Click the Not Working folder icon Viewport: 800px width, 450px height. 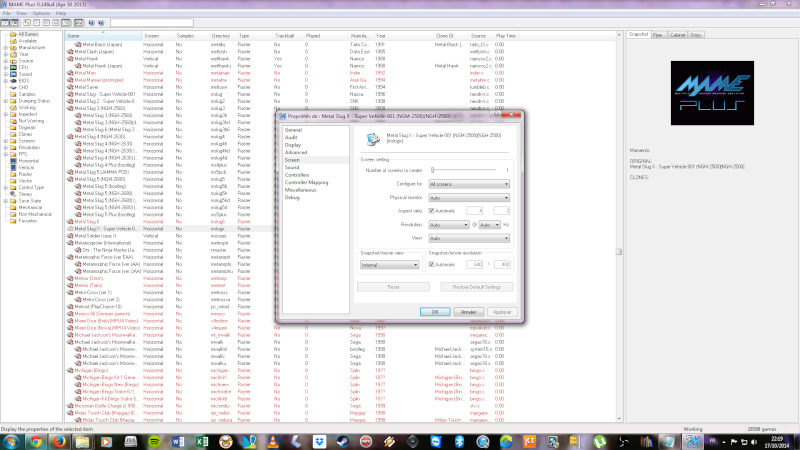click(x=13, y=121)
